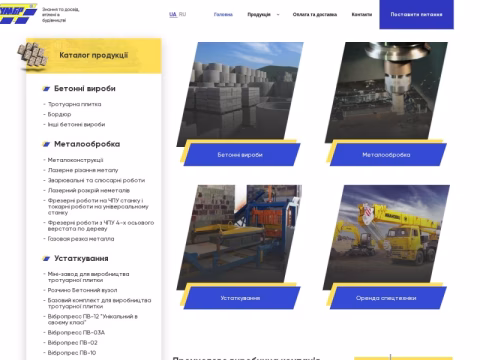Open Вібропрес ПВ-10 link
This screenshot has height=360, width=480.
pyautogui.click(x=72, y=353)
